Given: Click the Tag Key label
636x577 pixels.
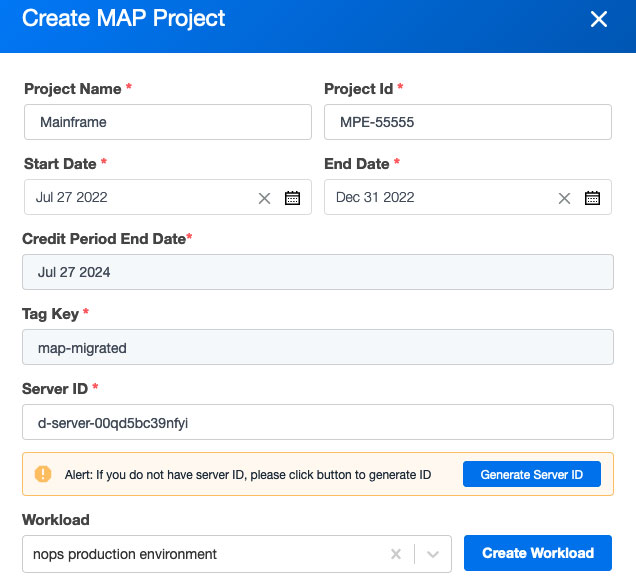Looking at the screenshot, I should (51, 314).
